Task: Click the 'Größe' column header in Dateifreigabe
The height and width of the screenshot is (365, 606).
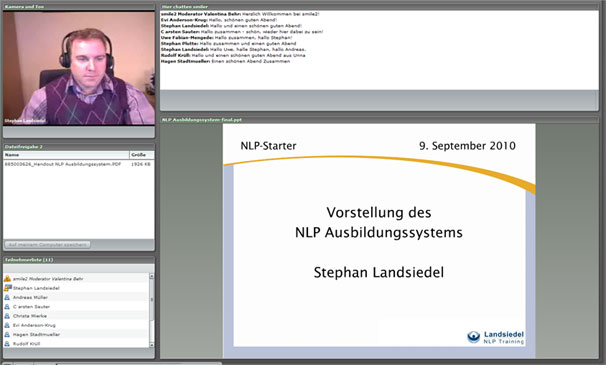Action: point(142,155)
